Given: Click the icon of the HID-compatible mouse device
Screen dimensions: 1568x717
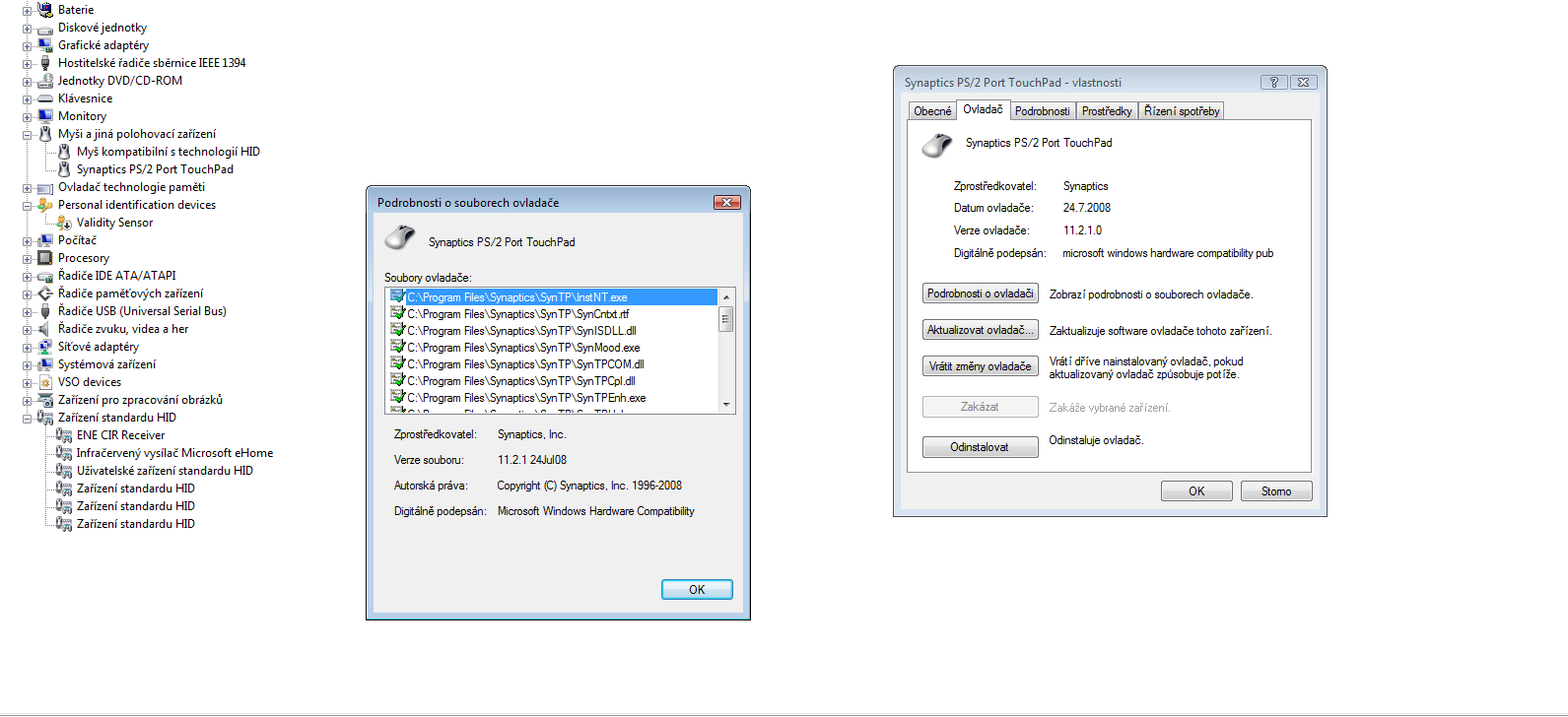Looking at the screenshot, I should [x=64, y=152].
